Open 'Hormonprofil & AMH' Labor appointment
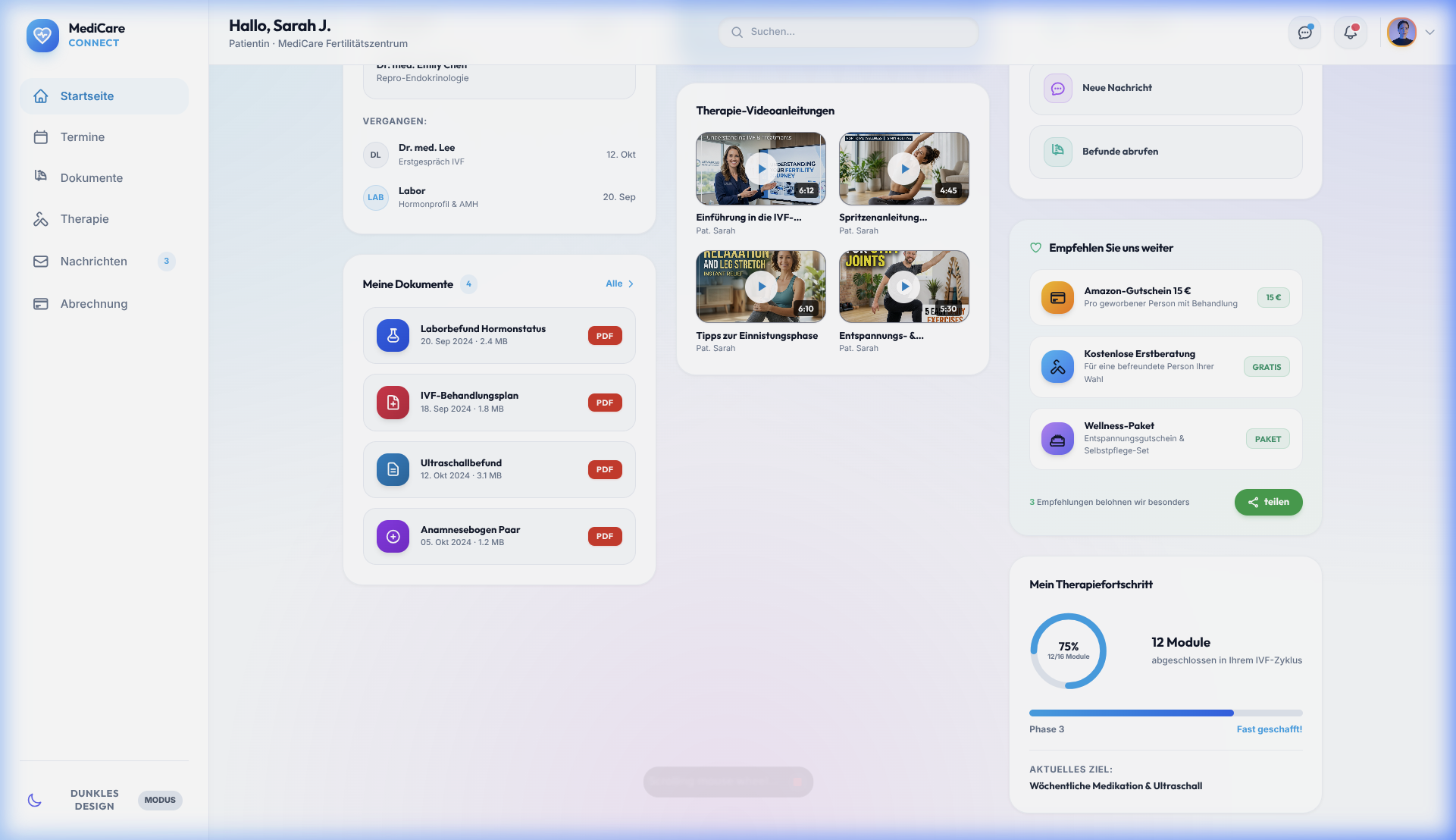The image size is (1456, 840). tap(499, 197)
